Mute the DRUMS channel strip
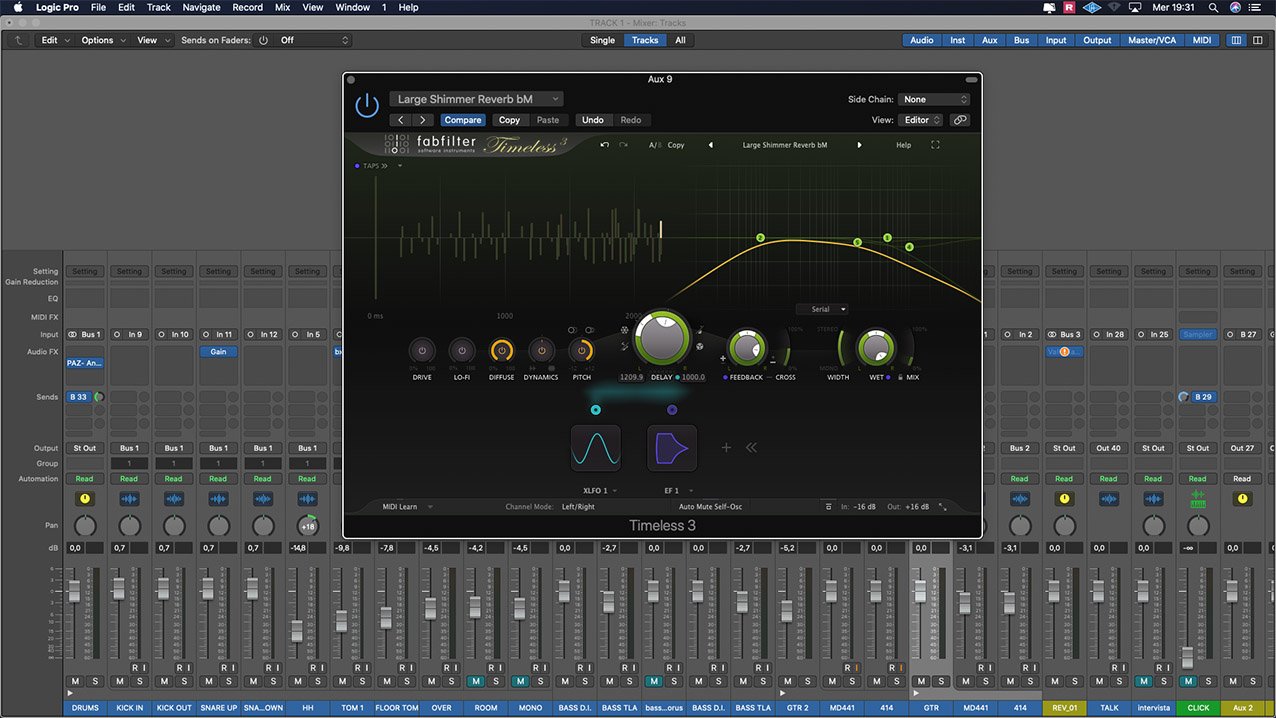Viewport: 1276px width, 718px height. tap(75, 681)
